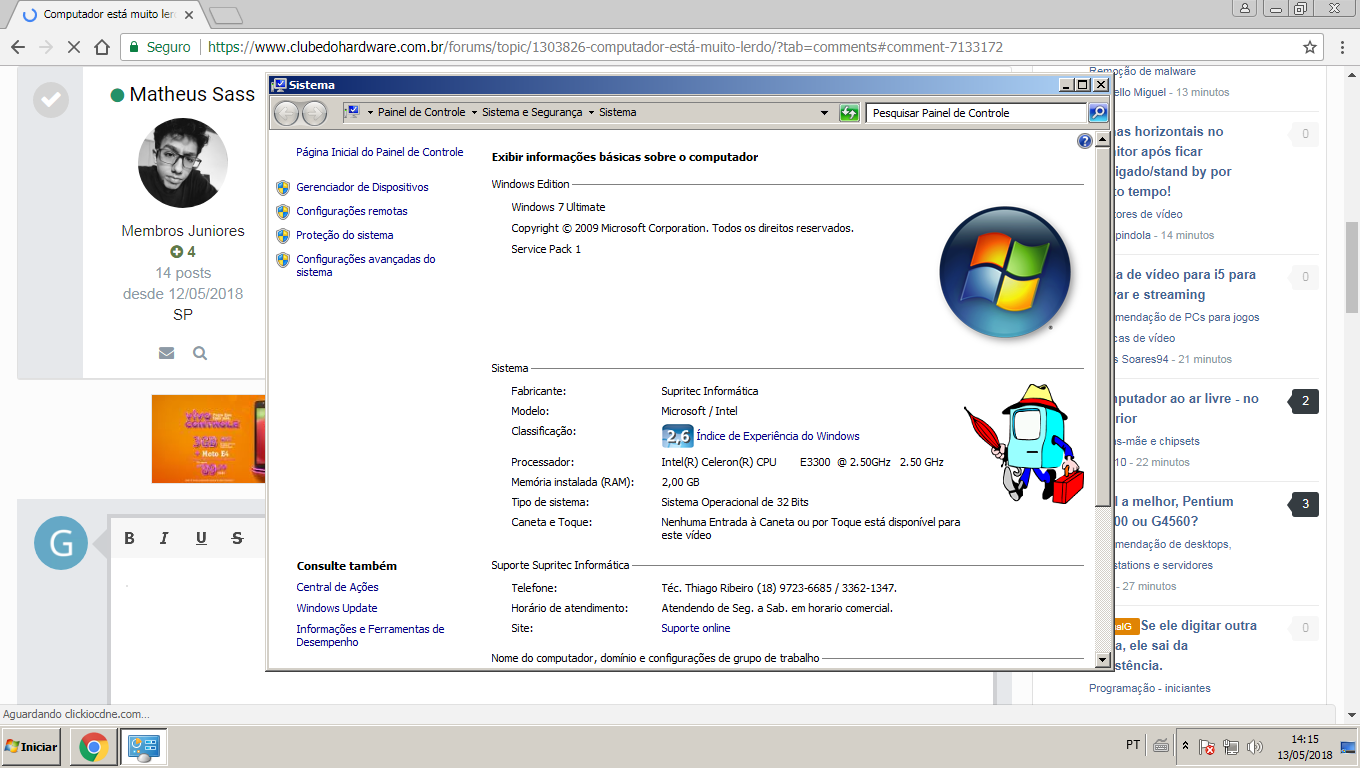Click the search magnifier in Sistema window
The height and width of the screenshot is (768, 1360).
tap(1098, 113)
